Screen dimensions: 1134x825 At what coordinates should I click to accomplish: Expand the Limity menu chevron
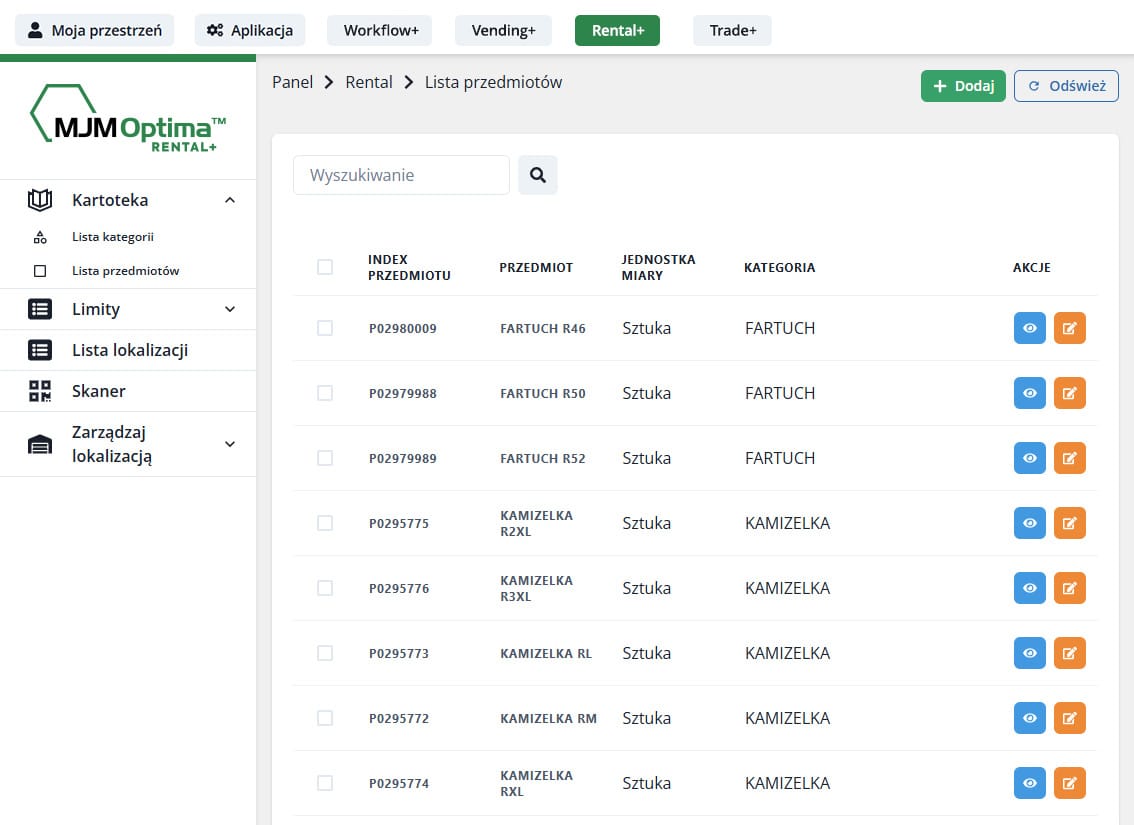pyautogui.click(x=230, y=310)
